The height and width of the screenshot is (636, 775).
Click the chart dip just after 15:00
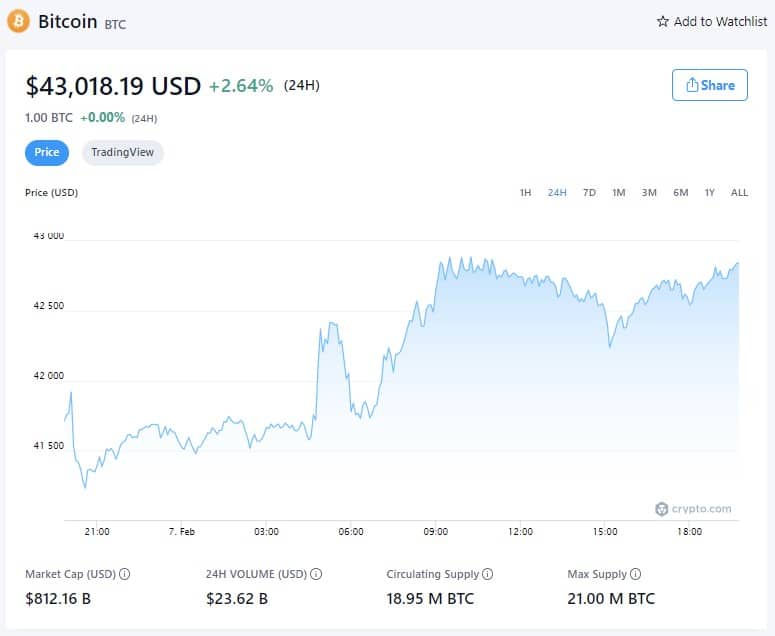[609, 346]
